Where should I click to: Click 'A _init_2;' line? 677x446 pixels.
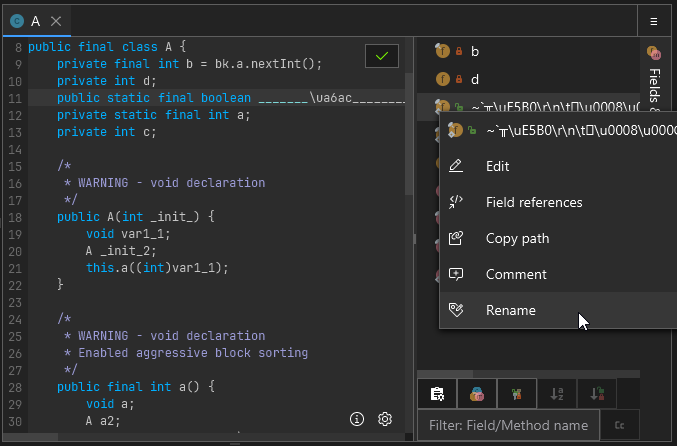tap(121, 251)
